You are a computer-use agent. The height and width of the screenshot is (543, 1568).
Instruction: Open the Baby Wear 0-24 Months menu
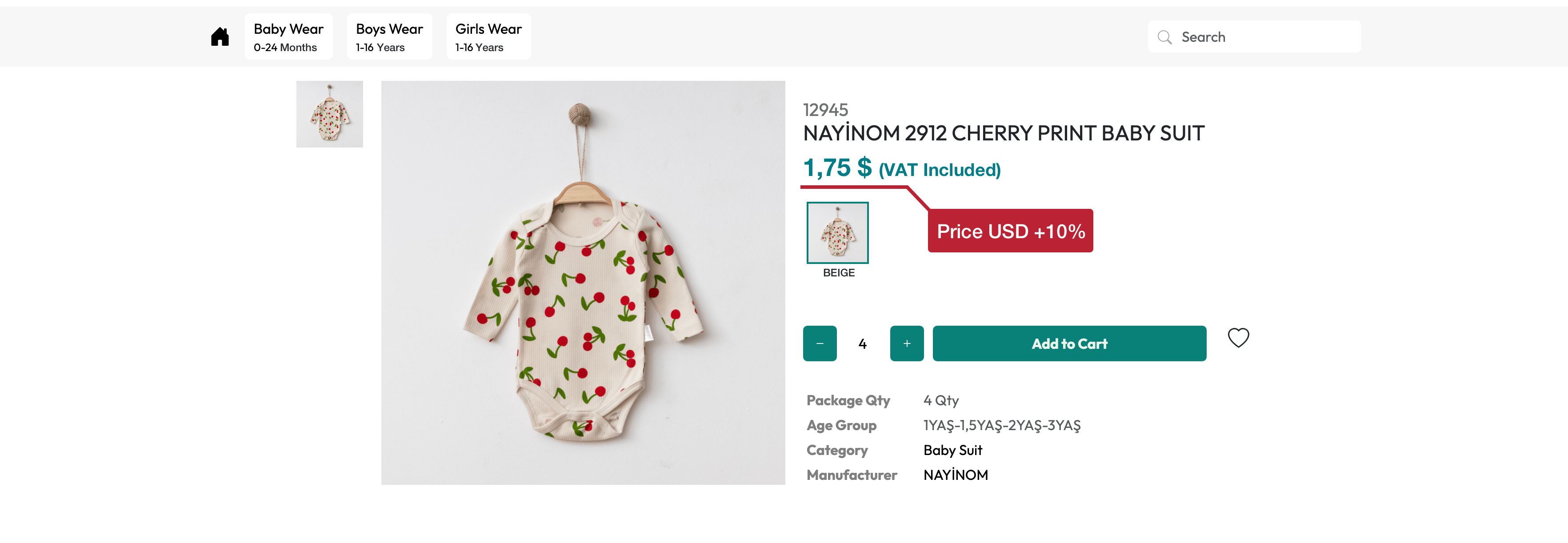(x=288, y=37)
